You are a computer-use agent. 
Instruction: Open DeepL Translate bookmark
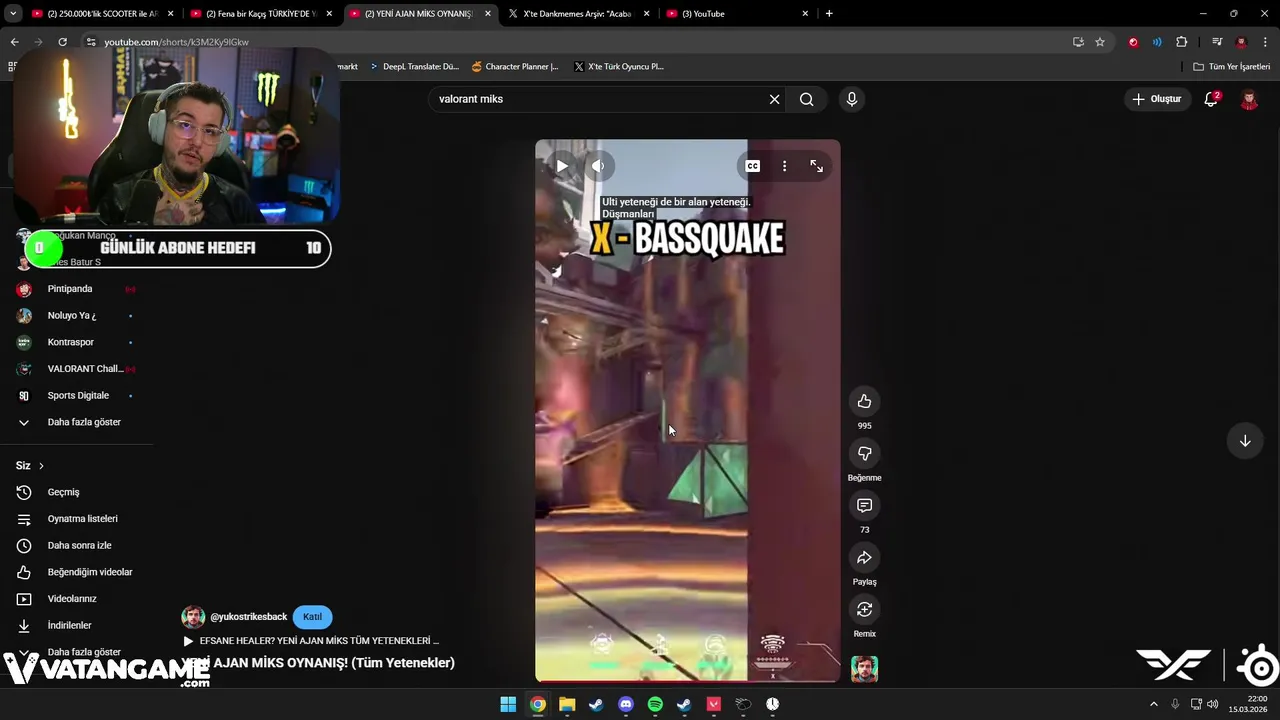coord(413,67)
